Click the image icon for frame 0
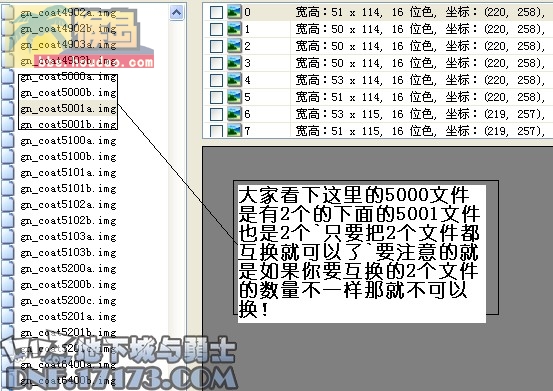The height and width of the screenshot is (391, 553). tap(234, 12)
